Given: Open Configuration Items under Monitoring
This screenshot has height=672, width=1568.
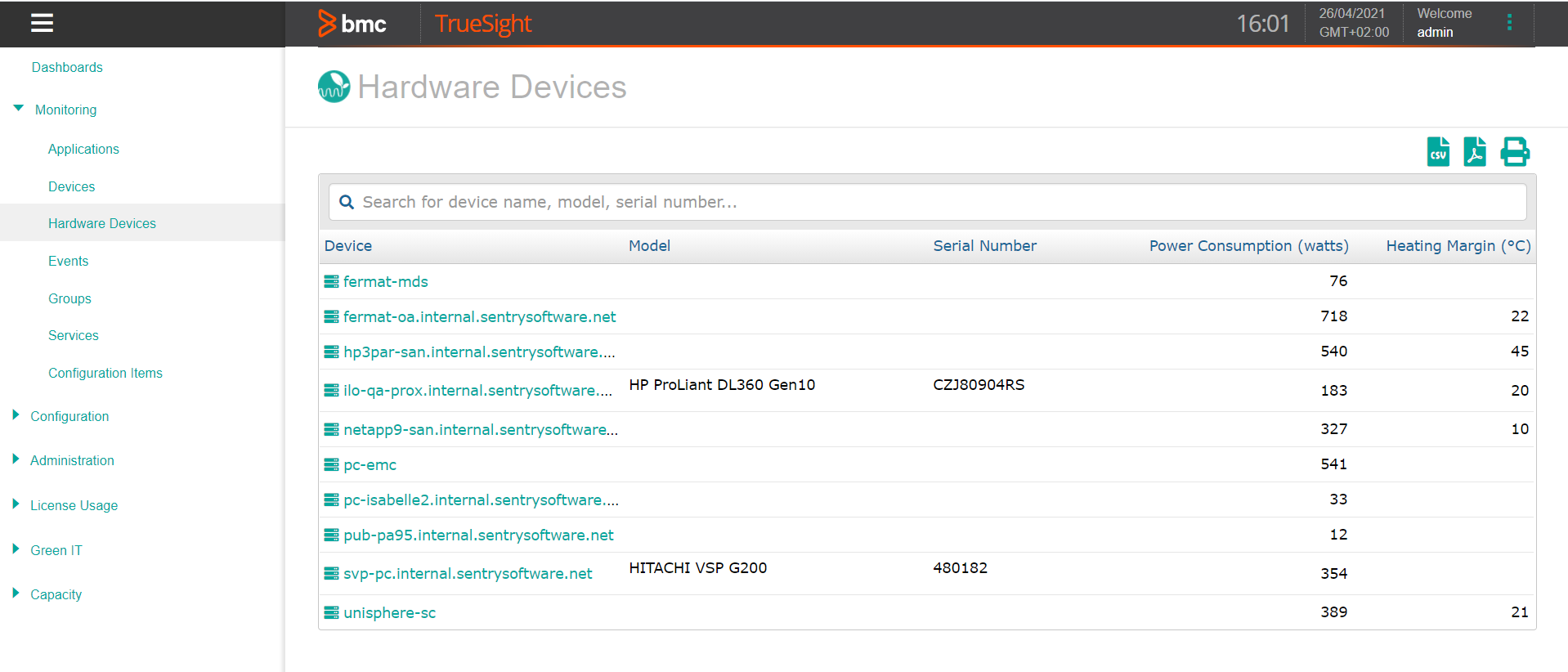Looking at the screenshot, I should pyautogui.click(x=105, y=373).
